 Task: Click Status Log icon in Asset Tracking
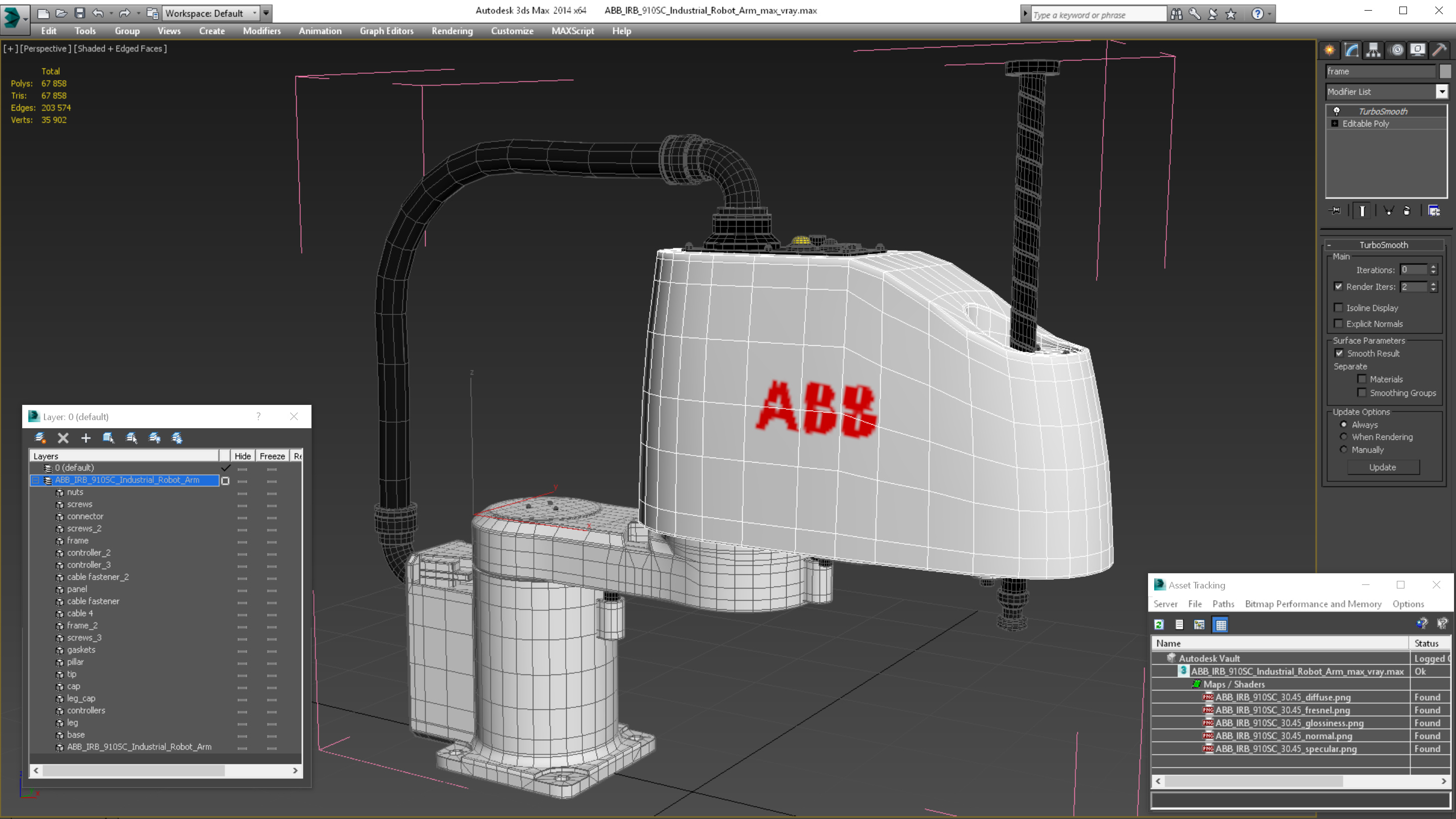point(1179,624)
